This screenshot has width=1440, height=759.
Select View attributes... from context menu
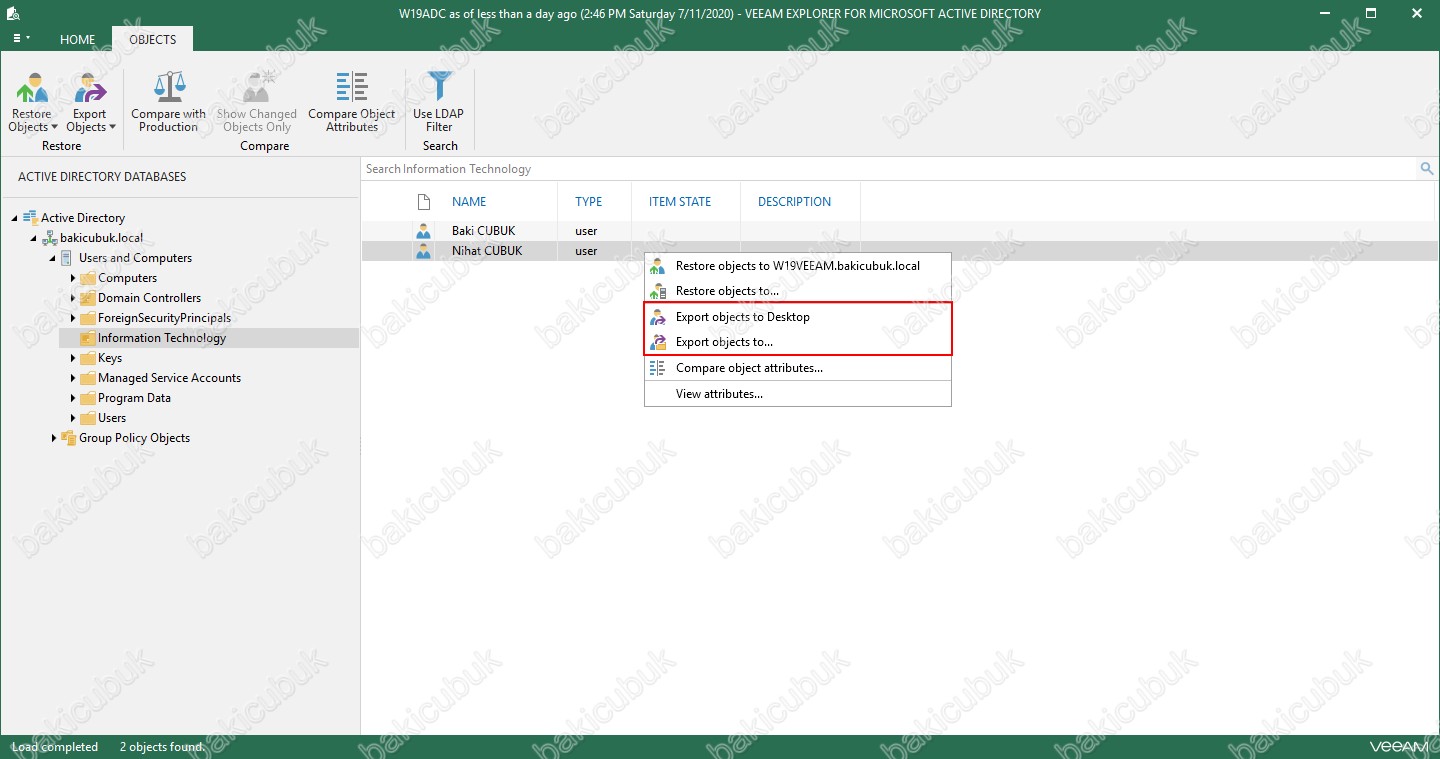point(719,394)
